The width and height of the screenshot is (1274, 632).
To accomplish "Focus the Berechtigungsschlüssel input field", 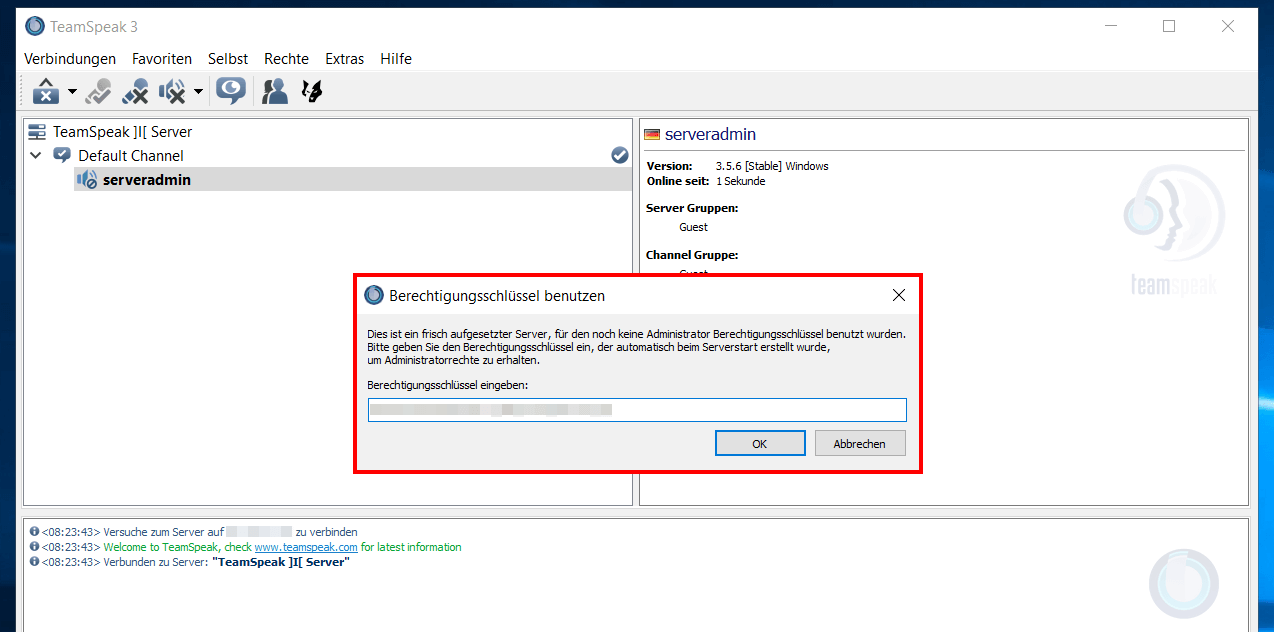I will 637,410.
